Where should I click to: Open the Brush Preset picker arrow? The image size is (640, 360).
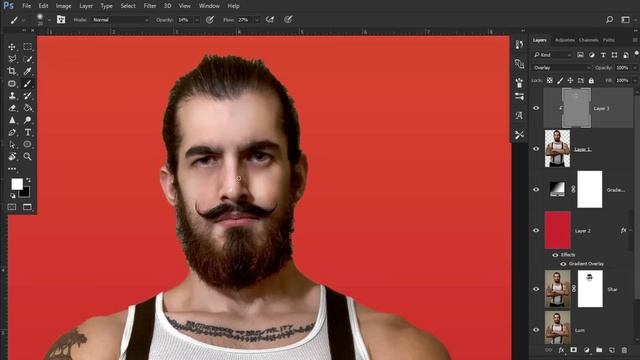coord(49,20)
